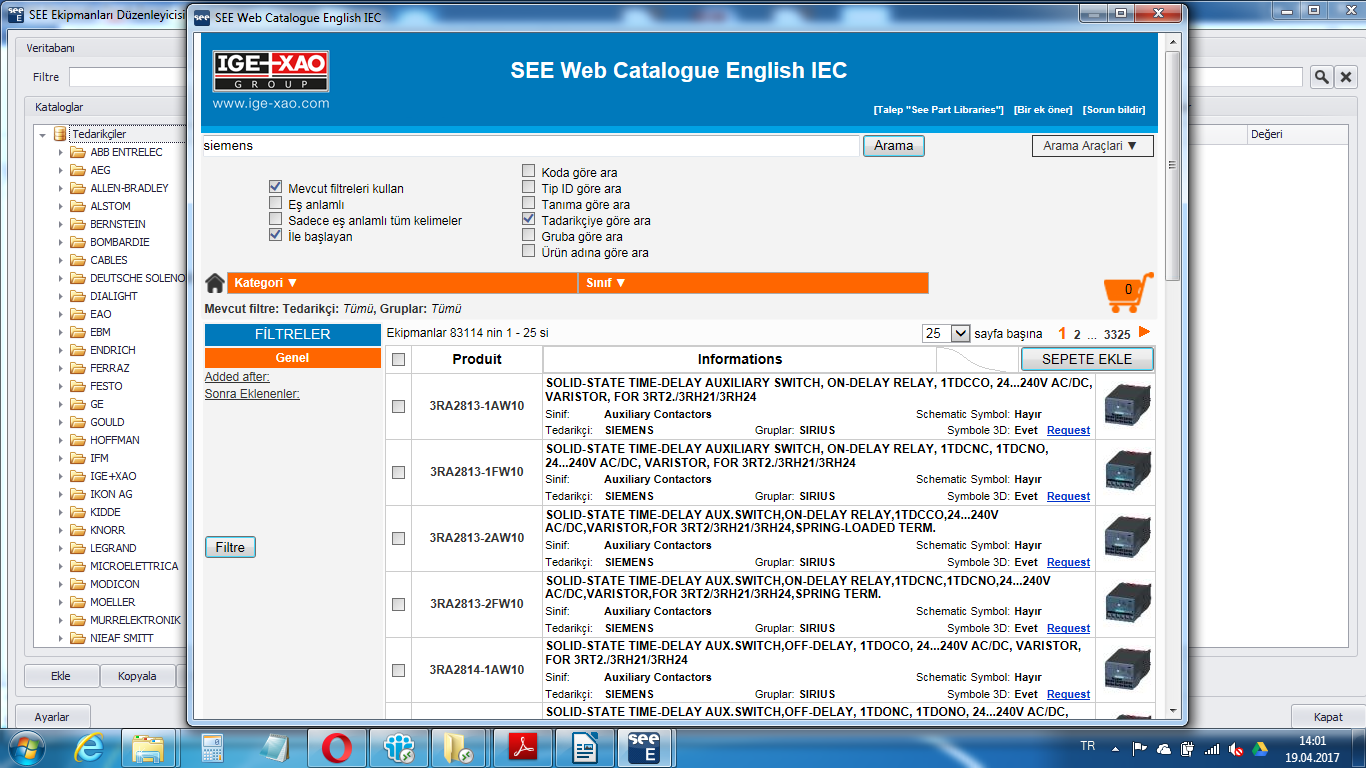This screenshot has height=768, width=1366.
Task: Click the Produit column header
Action: (477, 359)
